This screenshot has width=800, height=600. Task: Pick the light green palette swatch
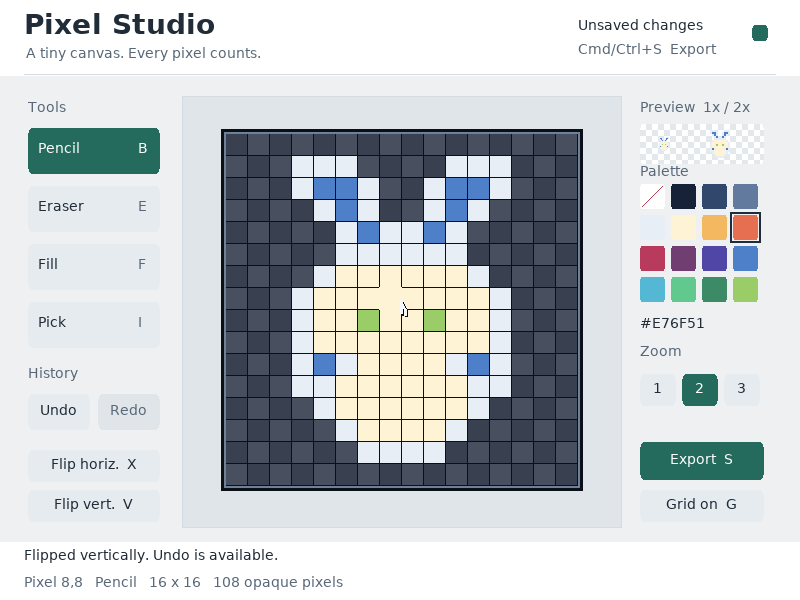[x=745, y=290]
